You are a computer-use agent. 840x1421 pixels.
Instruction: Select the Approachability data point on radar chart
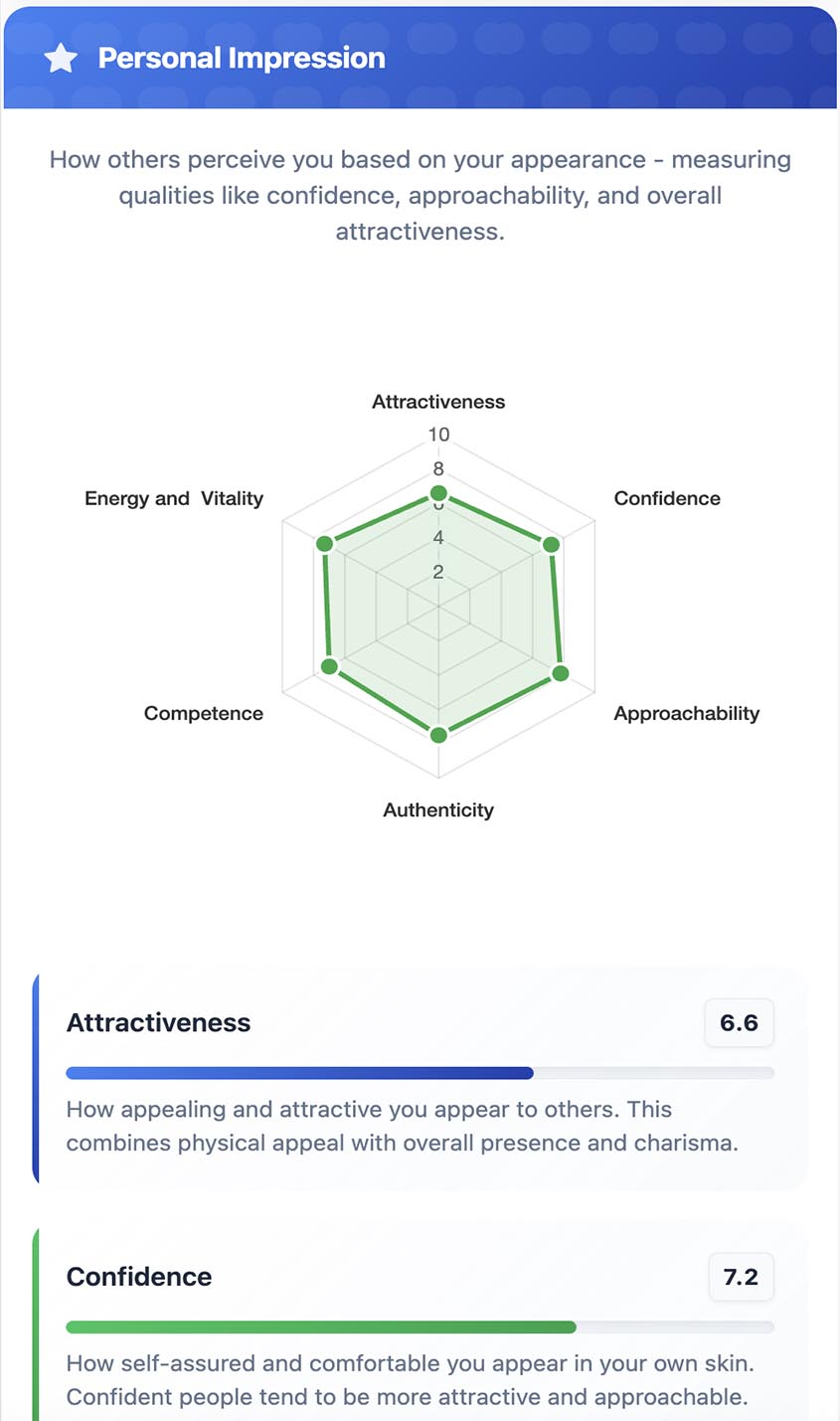(561, 673)
